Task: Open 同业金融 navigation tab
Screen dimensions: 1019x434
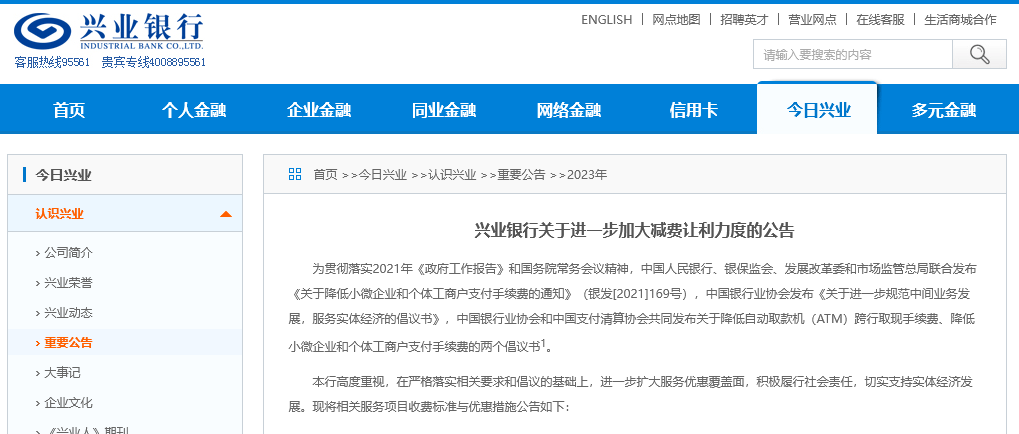Action: pos(444,110)
